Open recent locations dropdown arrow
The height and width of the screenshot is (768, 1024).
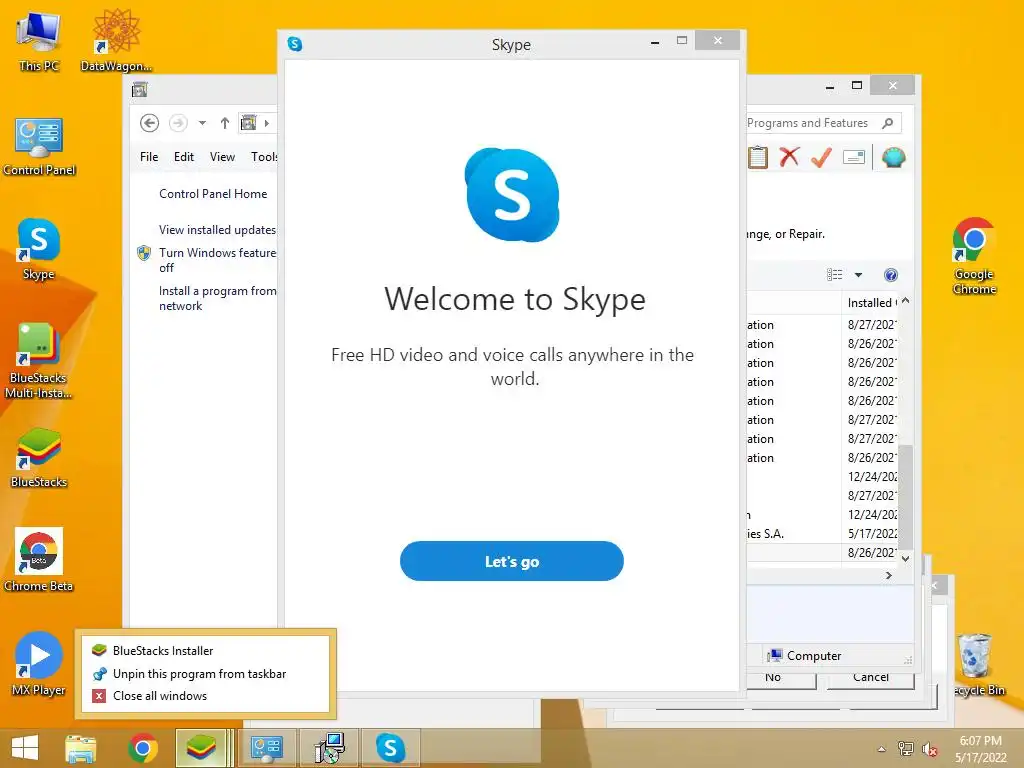pyautogui.click(x=202, y=123)
